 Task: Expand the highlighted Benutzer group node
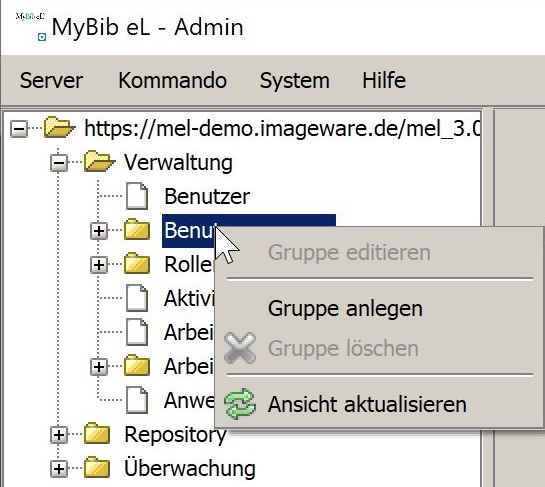99,231
